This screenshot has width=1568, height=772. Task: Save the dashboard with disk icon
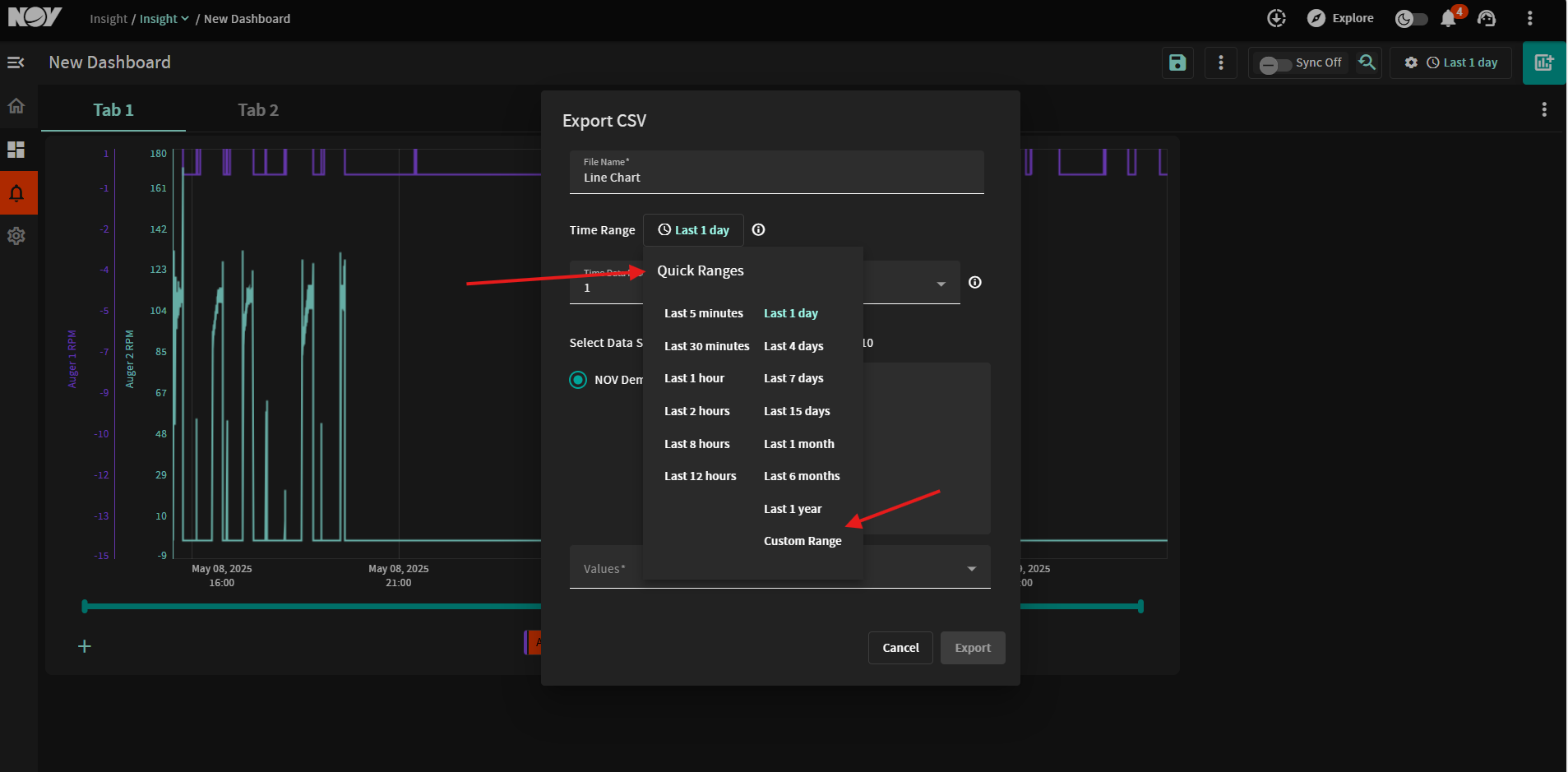click(x=1177, y=62)
